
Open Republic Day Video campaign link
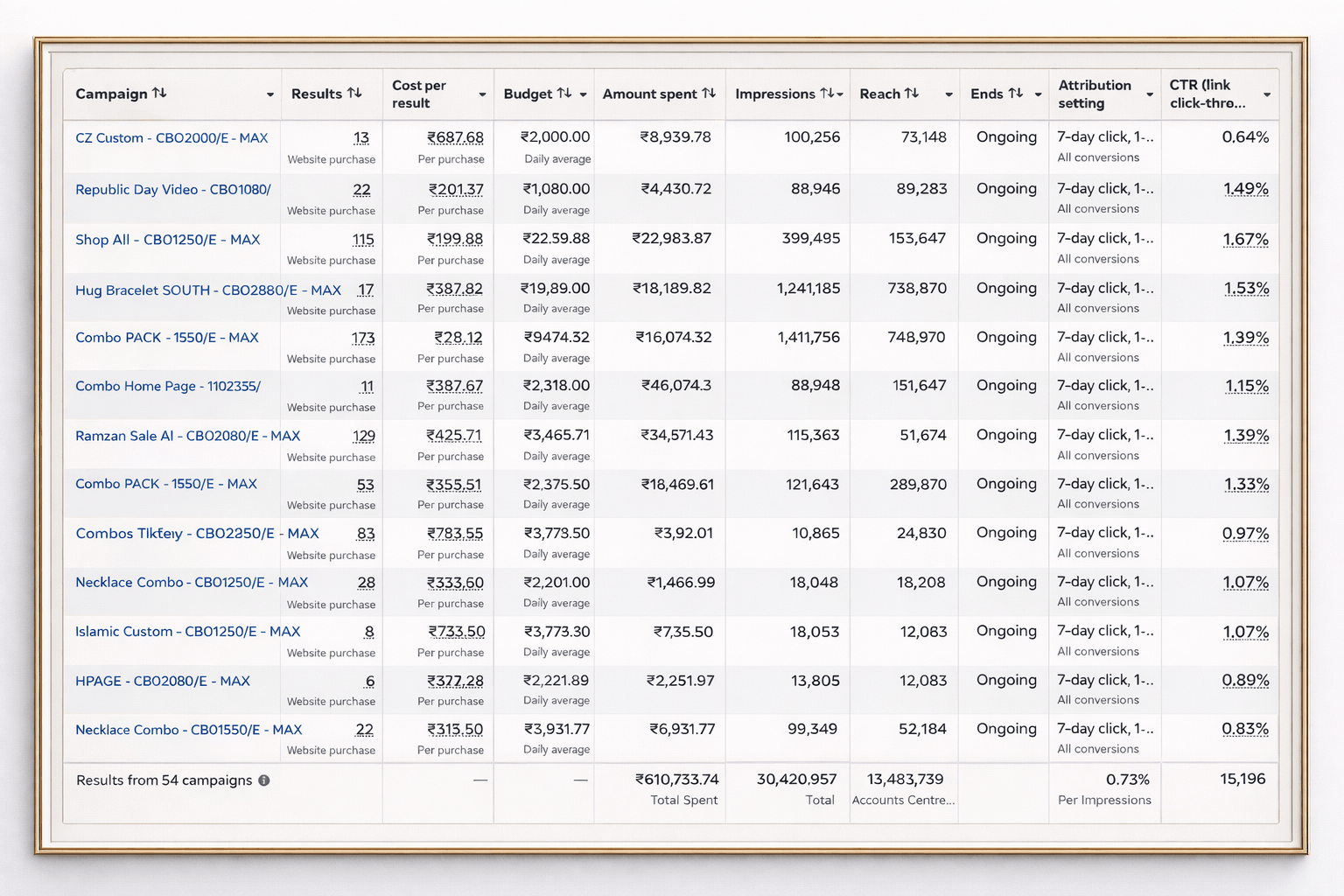pos(173,190)
